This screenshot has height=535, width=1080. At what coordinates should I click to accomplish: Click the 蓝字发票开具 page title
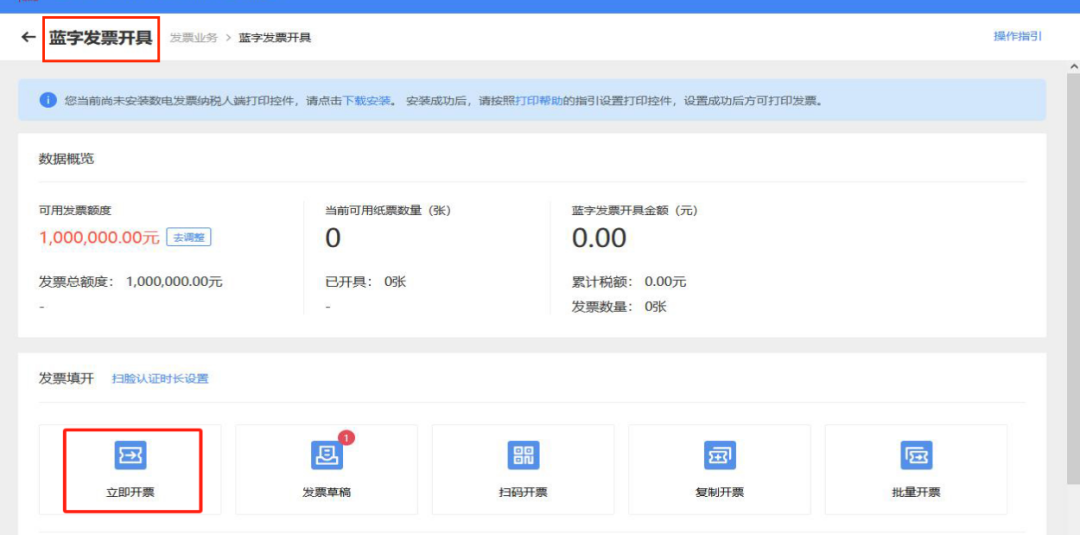click(101, 37)
